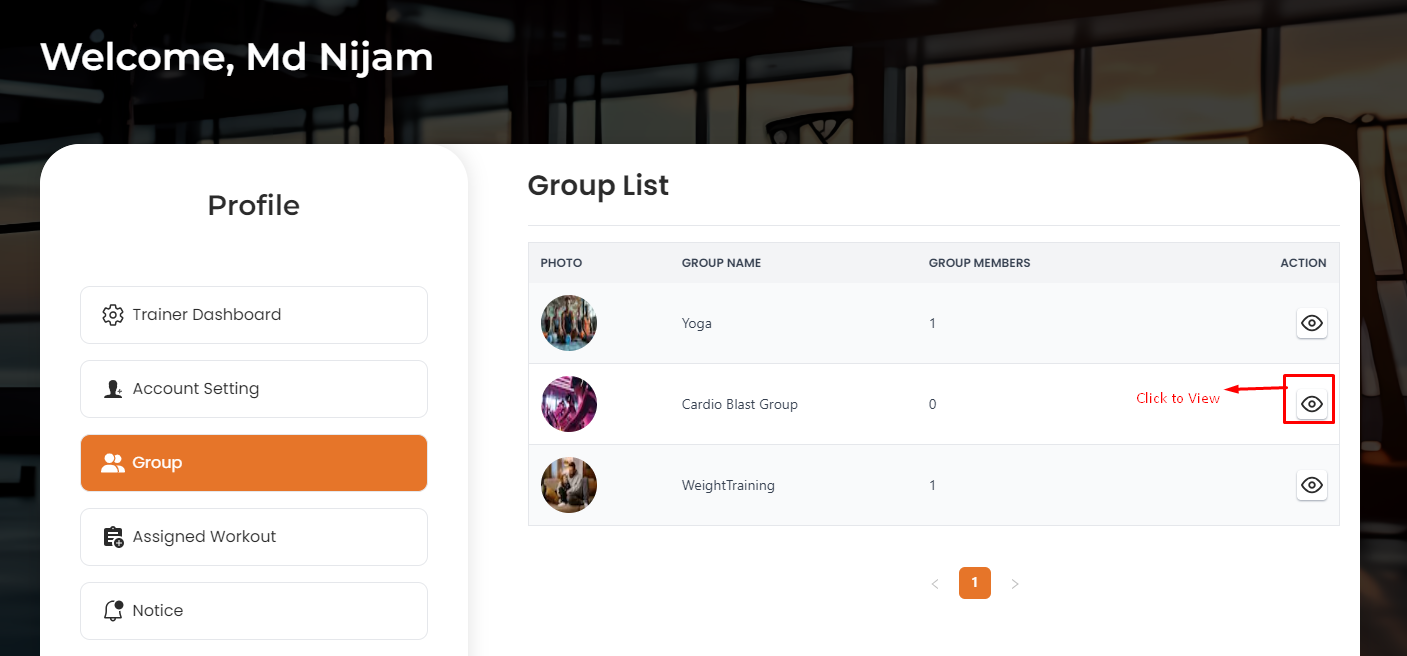The image size is (1407, 656).
Task: Click the Cardio Blast Group photo
Action: coord(569,404)
